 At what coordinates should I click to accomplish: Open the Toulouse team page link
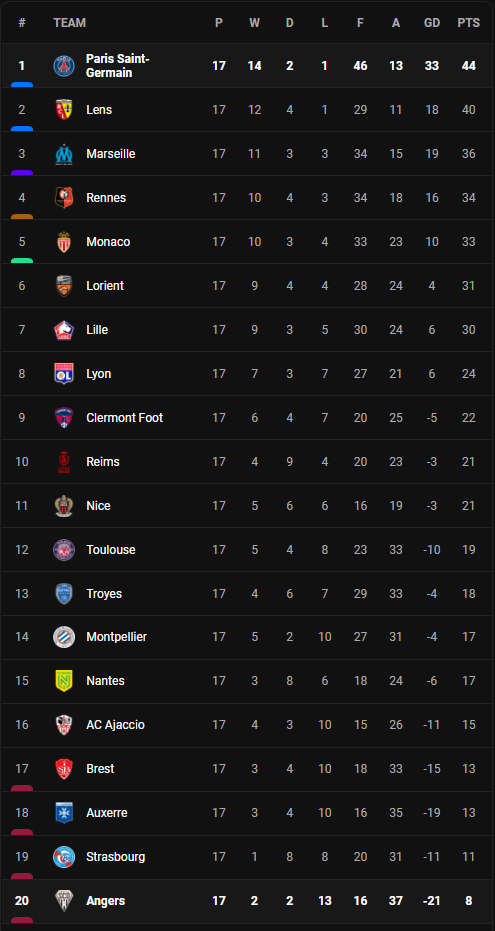coord(111,550)
